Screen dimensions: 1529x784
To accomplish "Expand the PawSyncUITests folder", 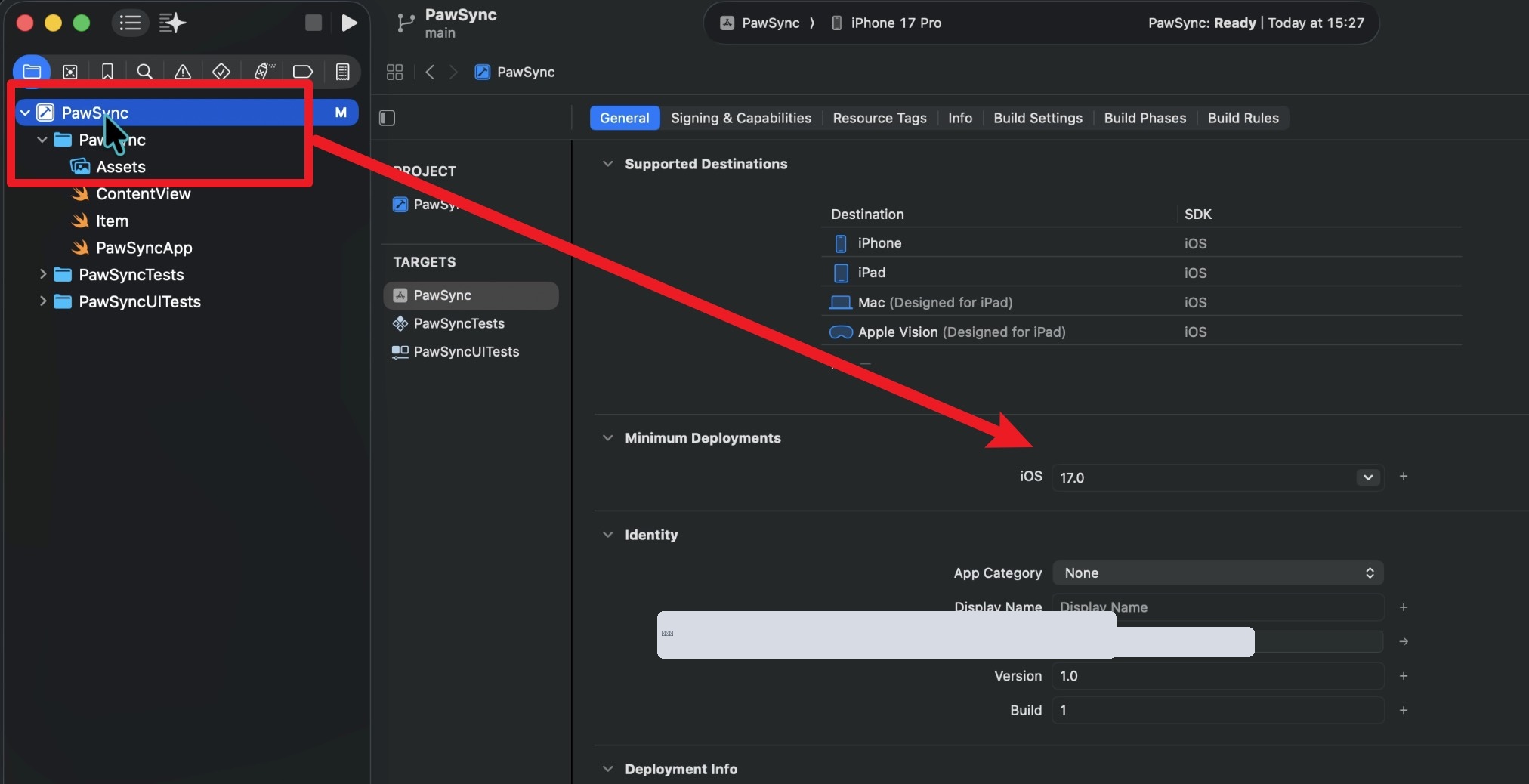I will point(42,301).
